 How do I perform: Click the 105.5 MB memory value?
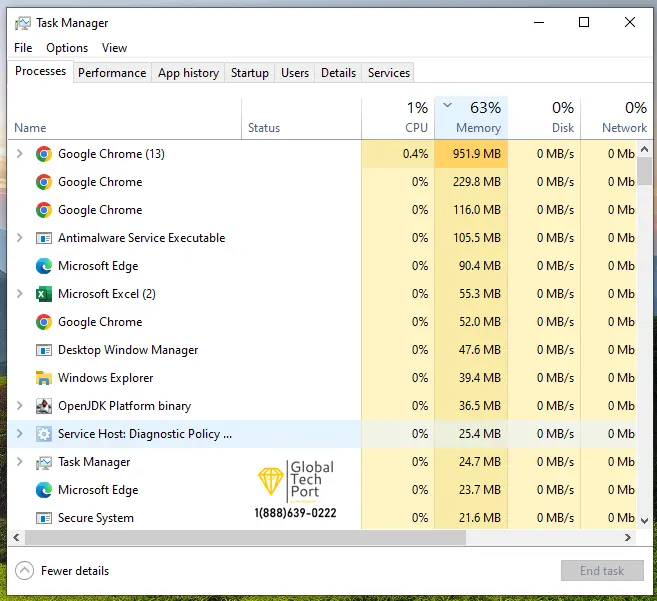(x=477, y=238)
